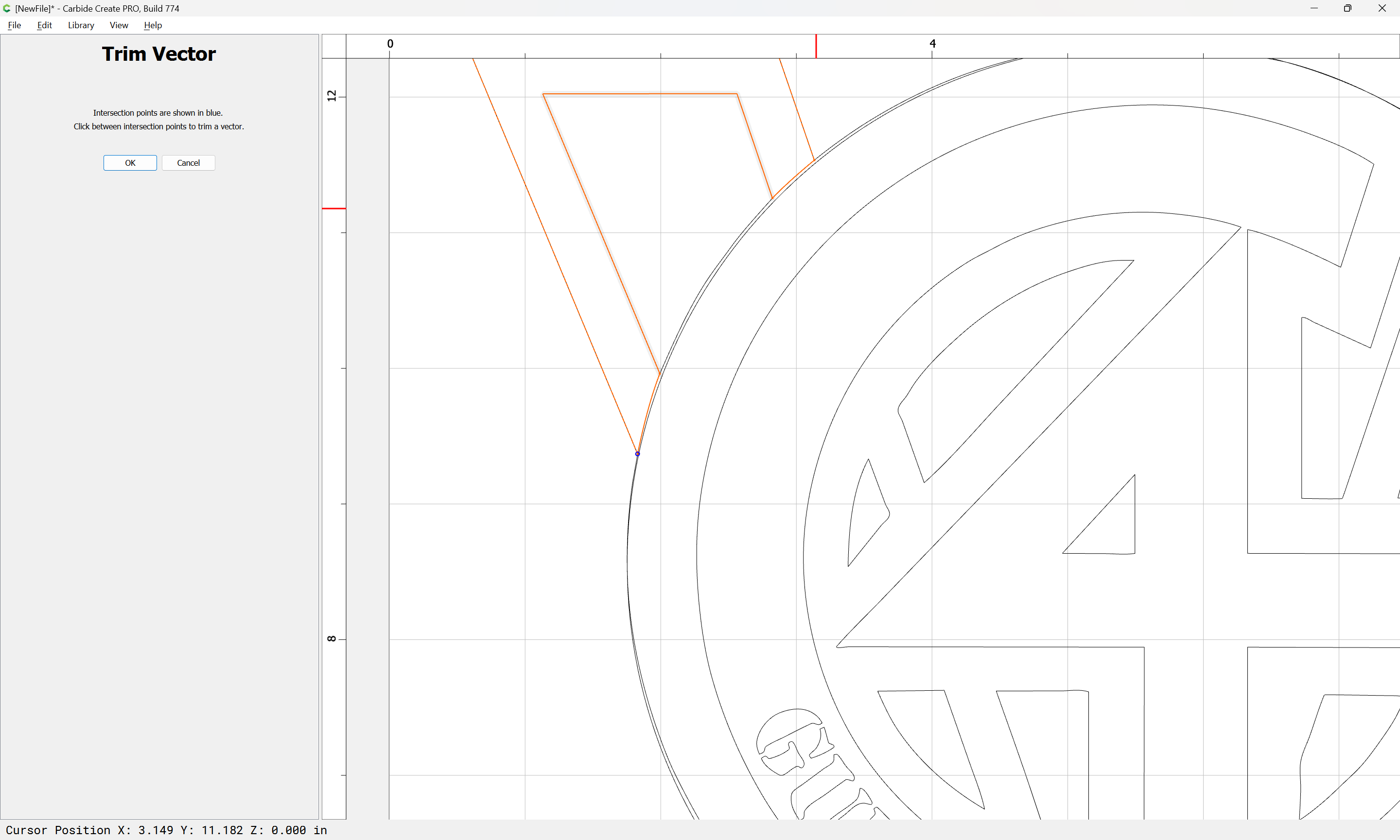The image size is (1400, 840).
Task: Open the Edit menu
Action: [44, 25]
